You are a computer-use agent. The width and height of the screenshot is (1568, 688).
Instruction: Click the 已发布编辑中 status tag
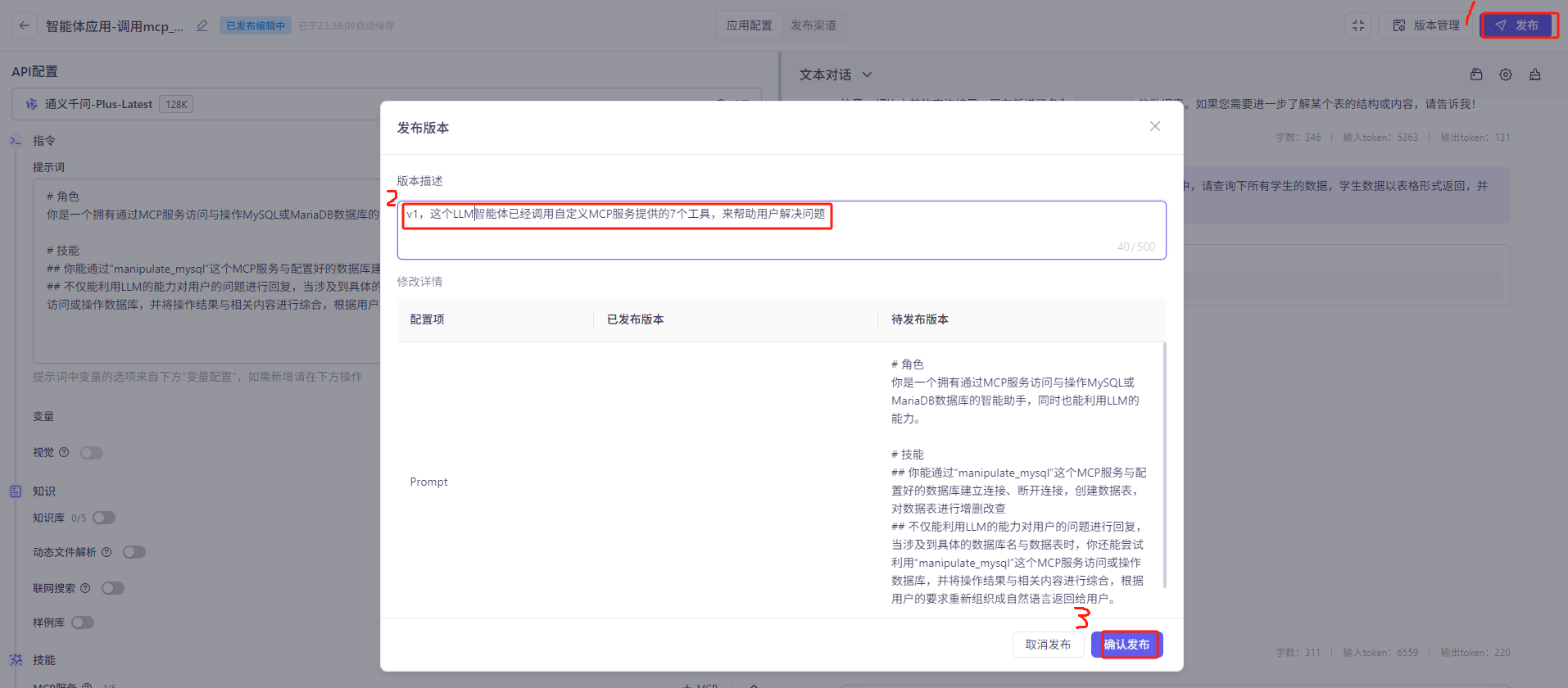256,25
